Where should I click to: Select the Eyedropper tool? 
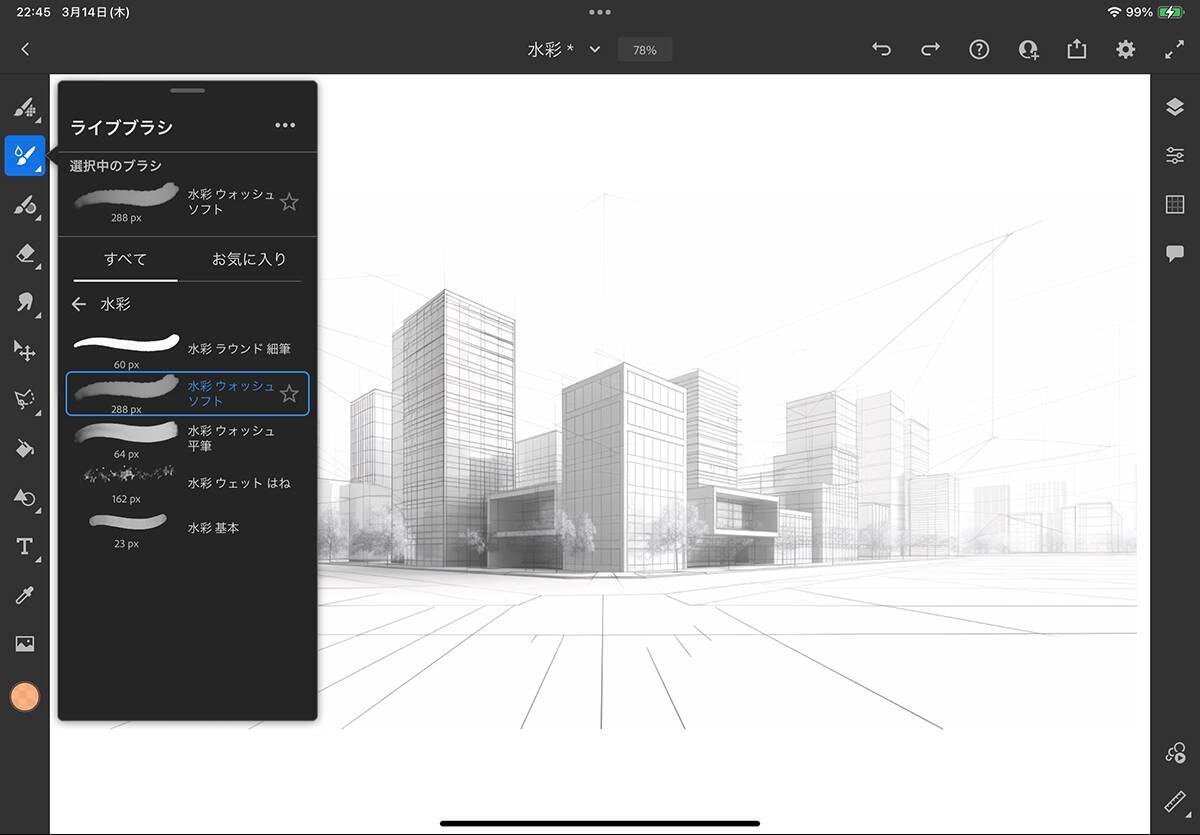point(25,595)
